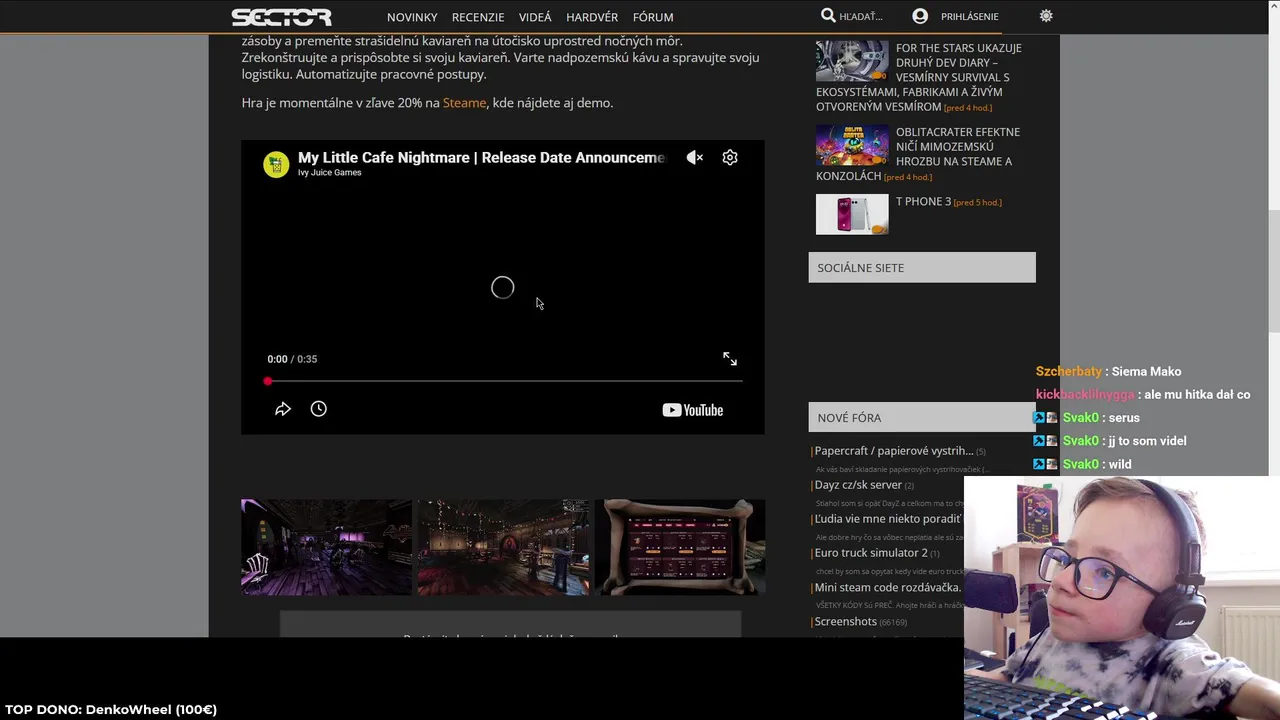Unmute the video with the speaker icon
The height and width of the screenshot is (720, 1280).
695,158
